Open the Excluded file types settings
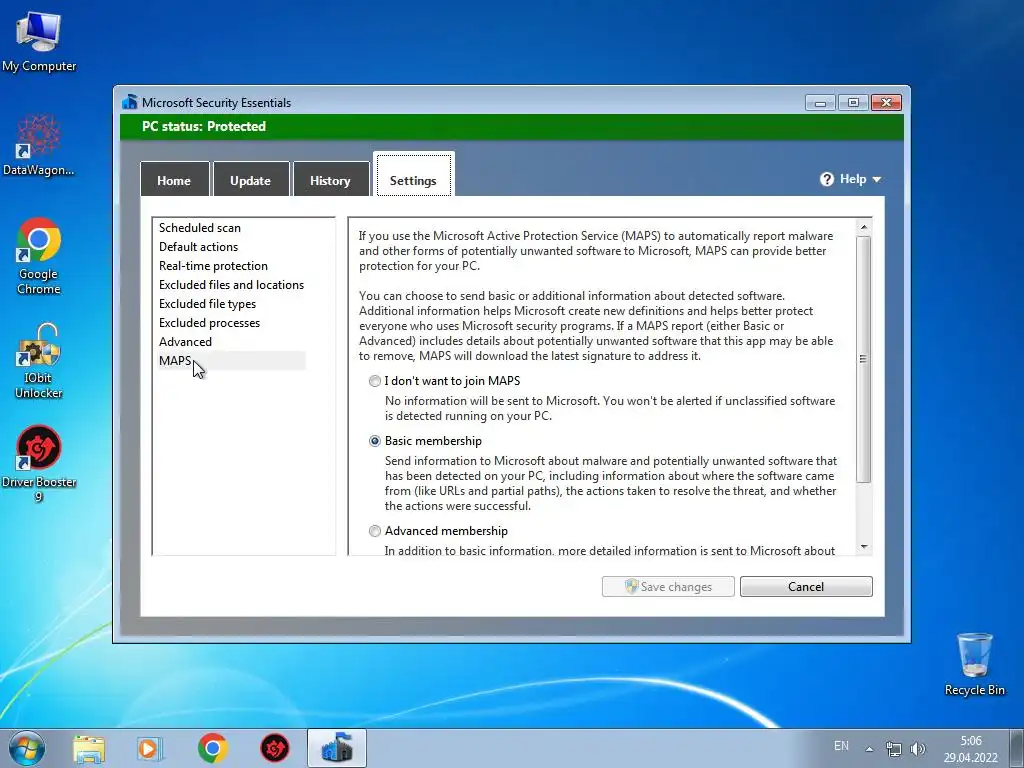1024x768 pixels. 208,304
